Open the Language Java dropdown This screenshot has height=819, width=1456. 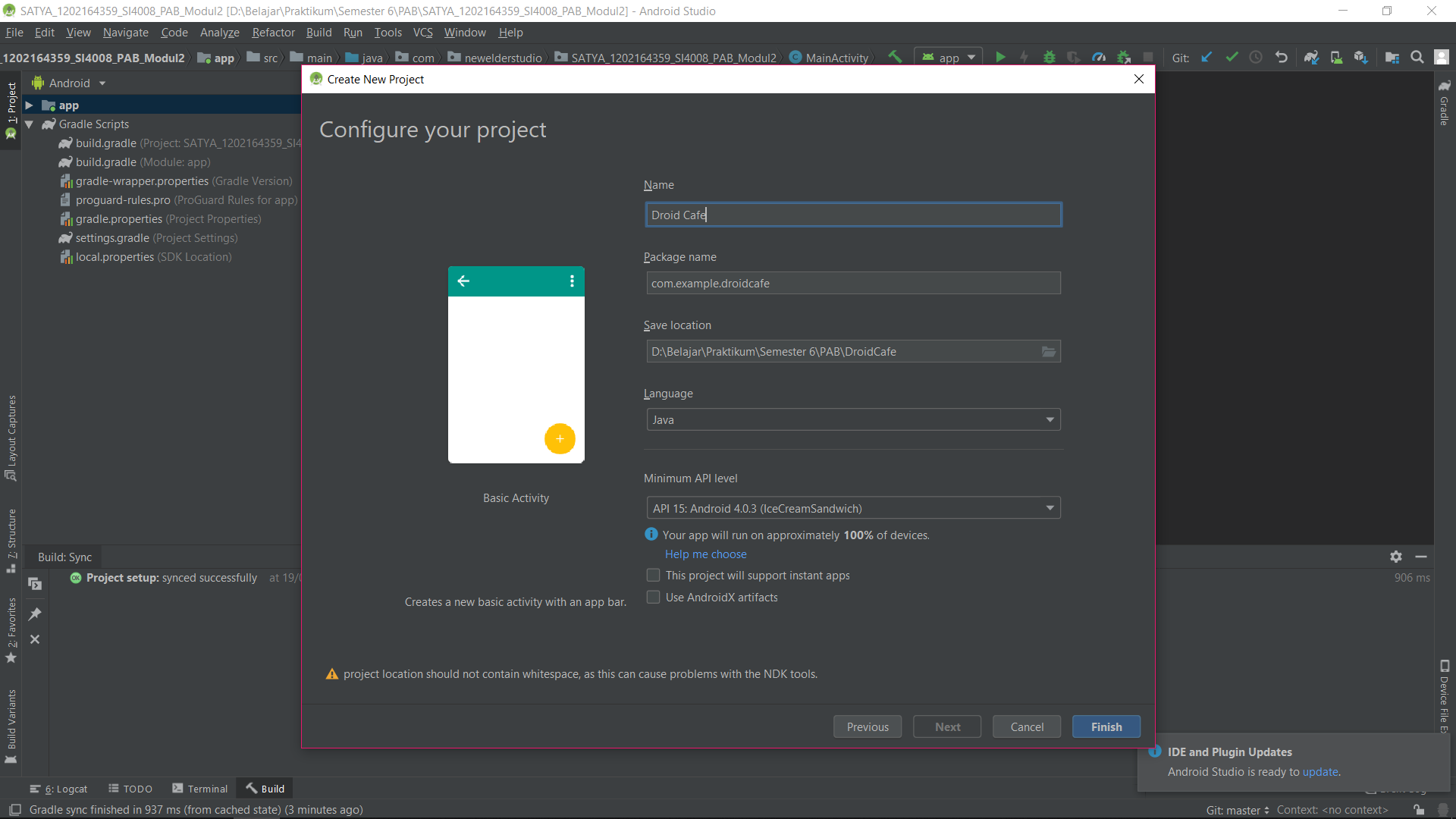[x=853, y=419]
